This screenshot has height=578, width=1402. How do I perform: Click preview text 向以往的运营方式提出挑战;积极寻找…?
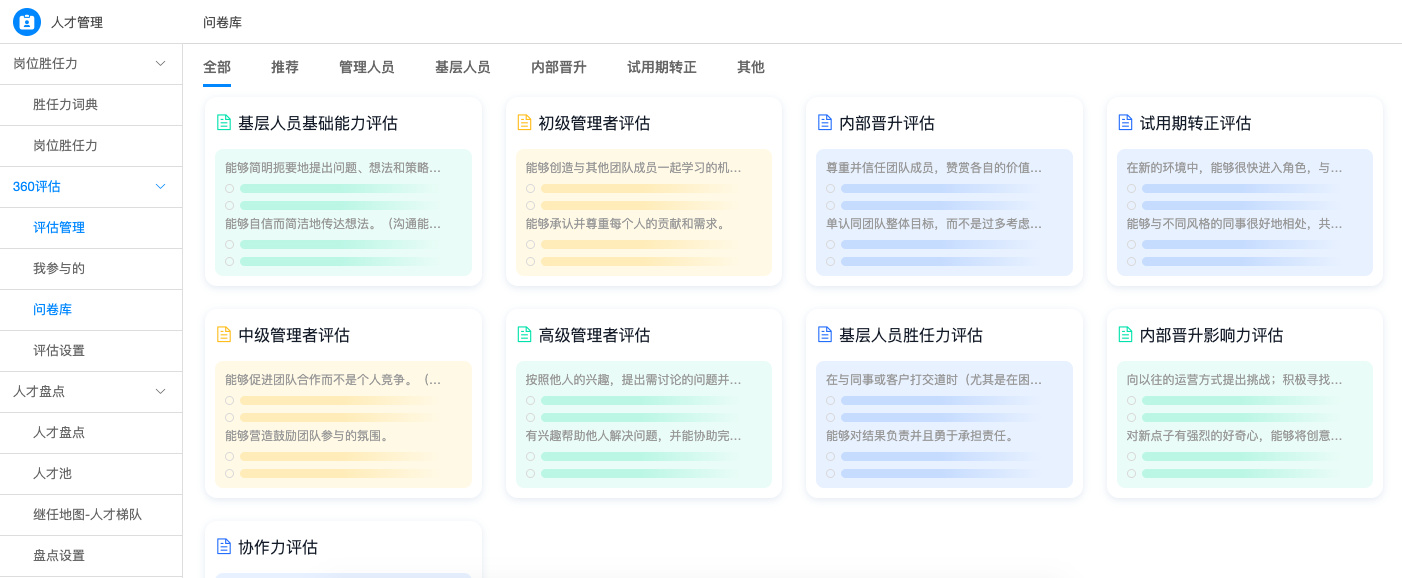tap(1235, 379)
